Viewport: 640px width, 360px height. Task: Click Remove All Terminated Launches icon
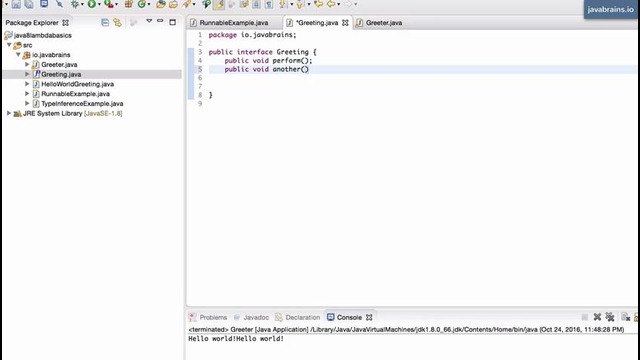point(610,317)
